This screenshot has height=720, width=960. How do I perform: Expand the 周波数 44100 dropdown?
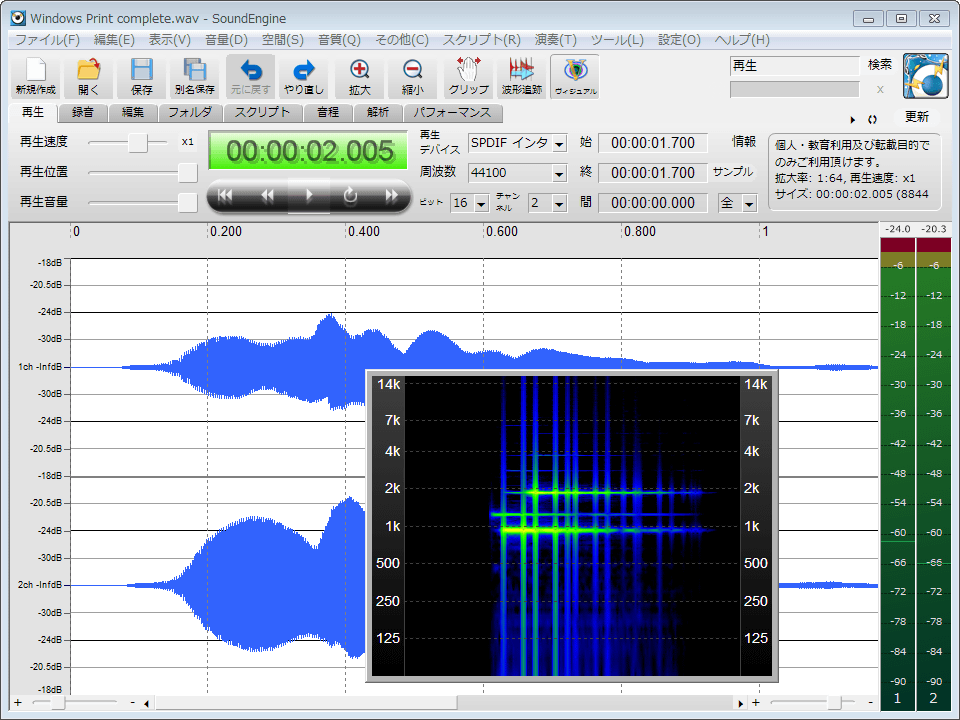tap(559, 174)
